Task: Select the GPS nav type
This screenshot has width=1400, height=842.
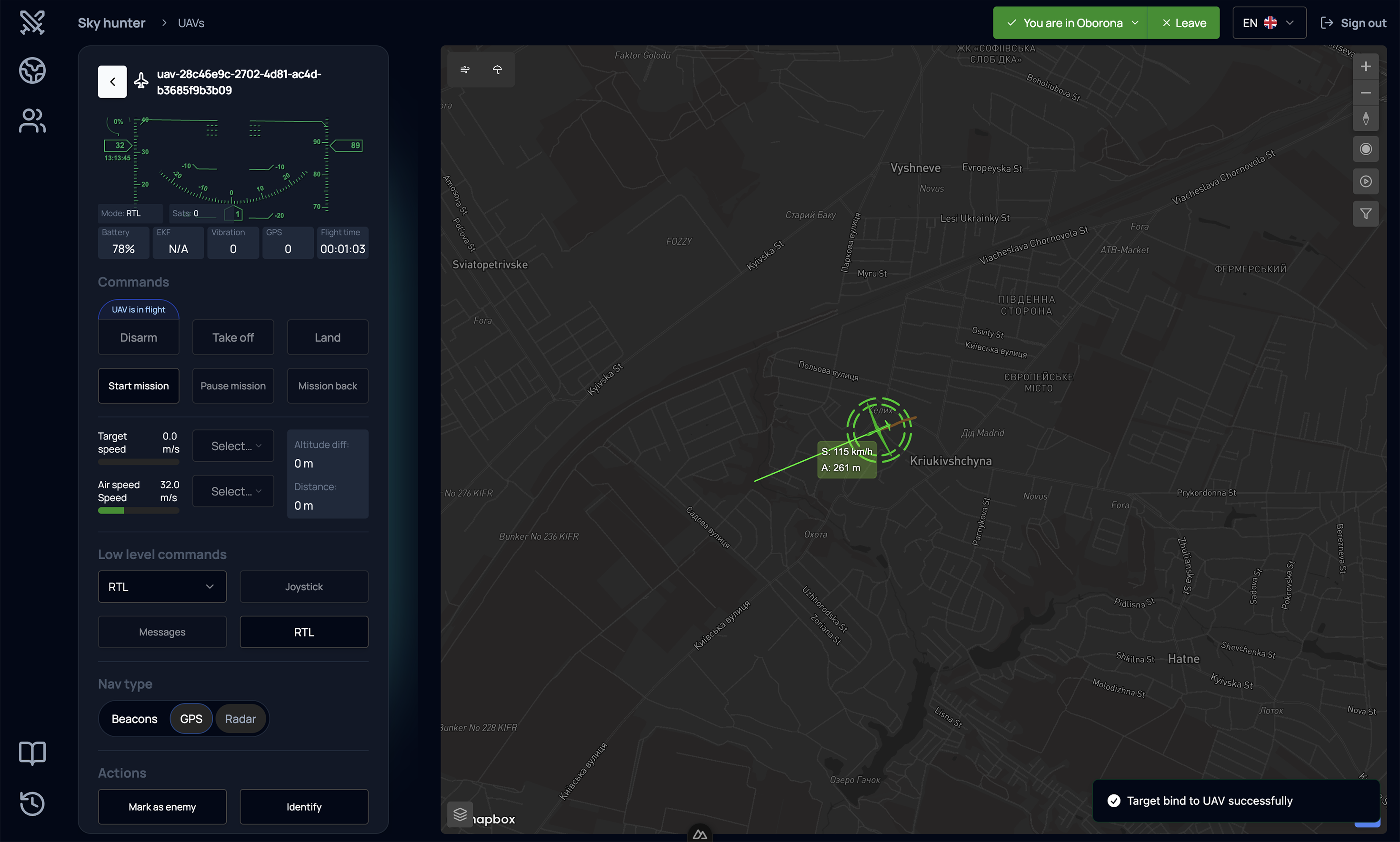Action: pyautogui.click(x=191, y=719)
